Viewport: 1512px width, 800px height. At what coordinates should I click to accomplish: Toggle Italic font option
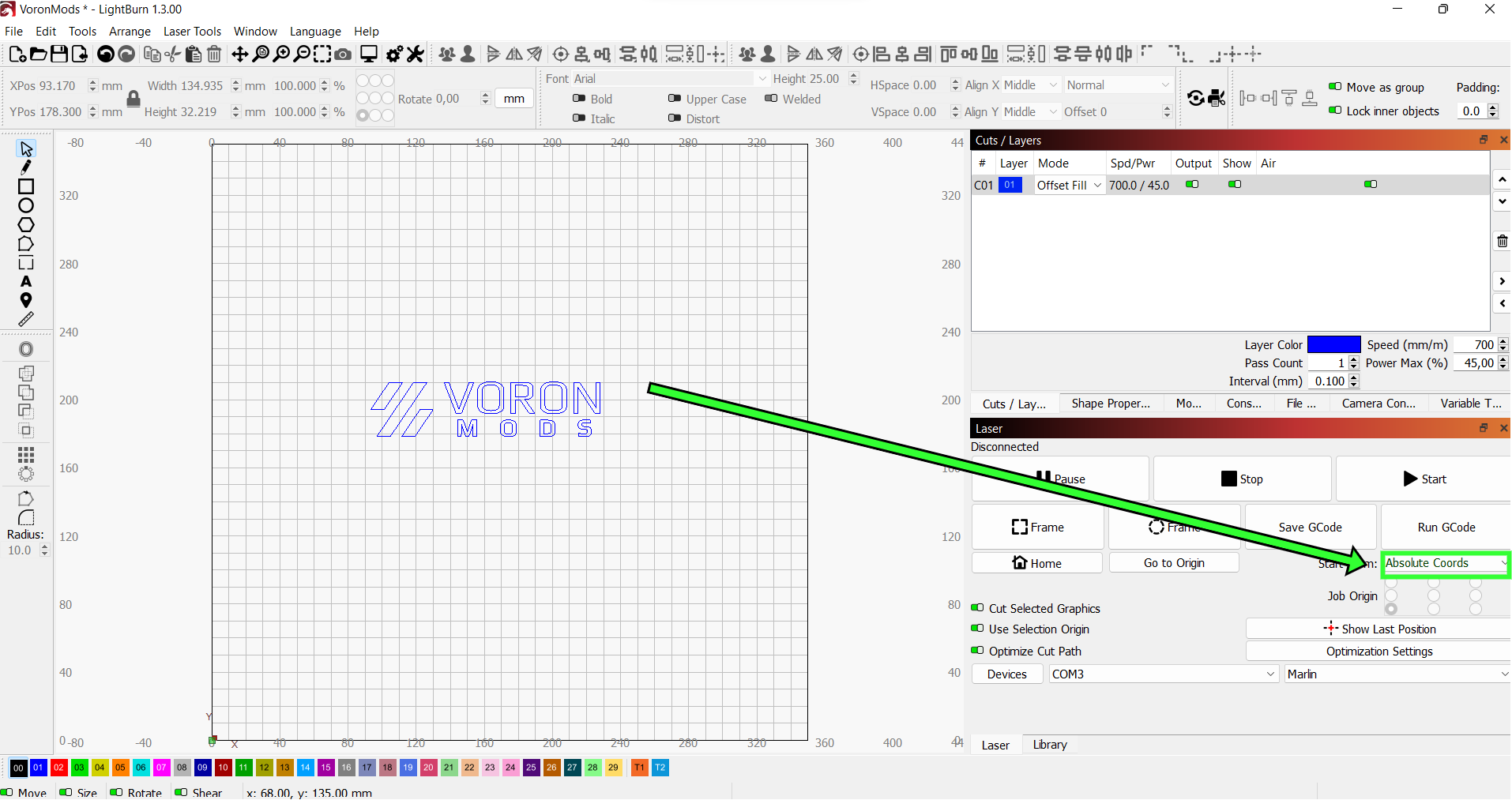pyautogui.click(x=579, y=118)
